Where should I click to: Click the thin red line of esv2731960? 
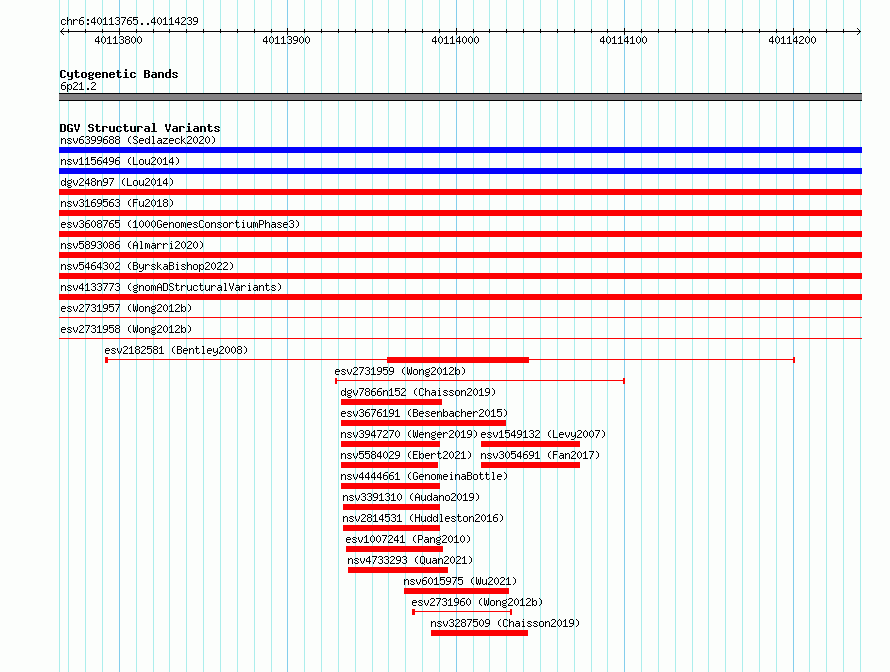point(462,612)
